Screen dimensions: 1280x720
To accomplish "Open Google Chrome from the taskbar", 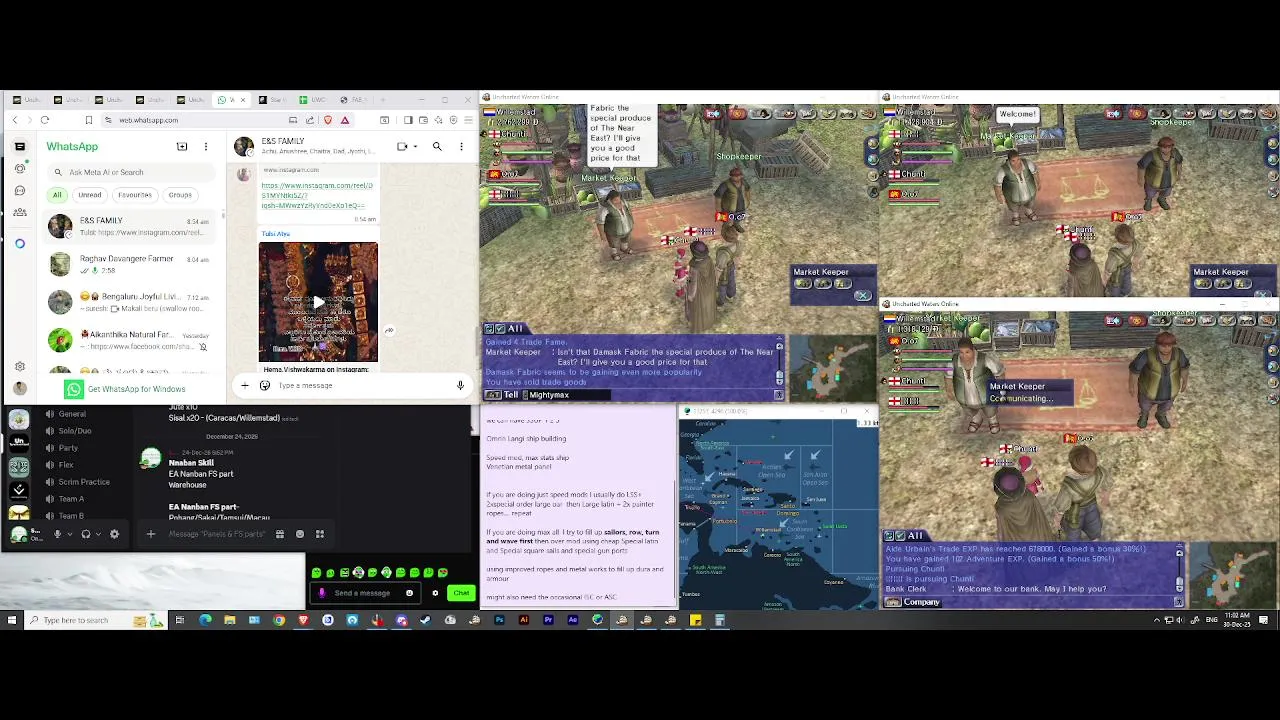I will coord(279,620).
